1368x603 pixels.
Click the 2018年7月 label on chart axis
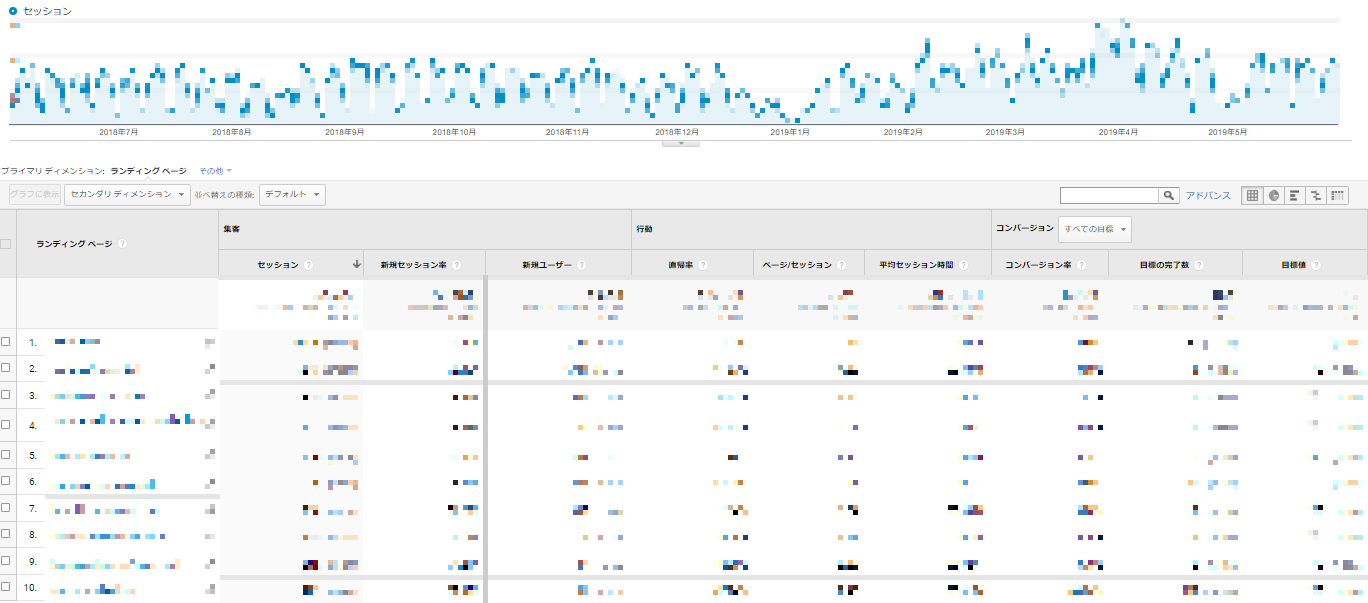click(118, 132)
